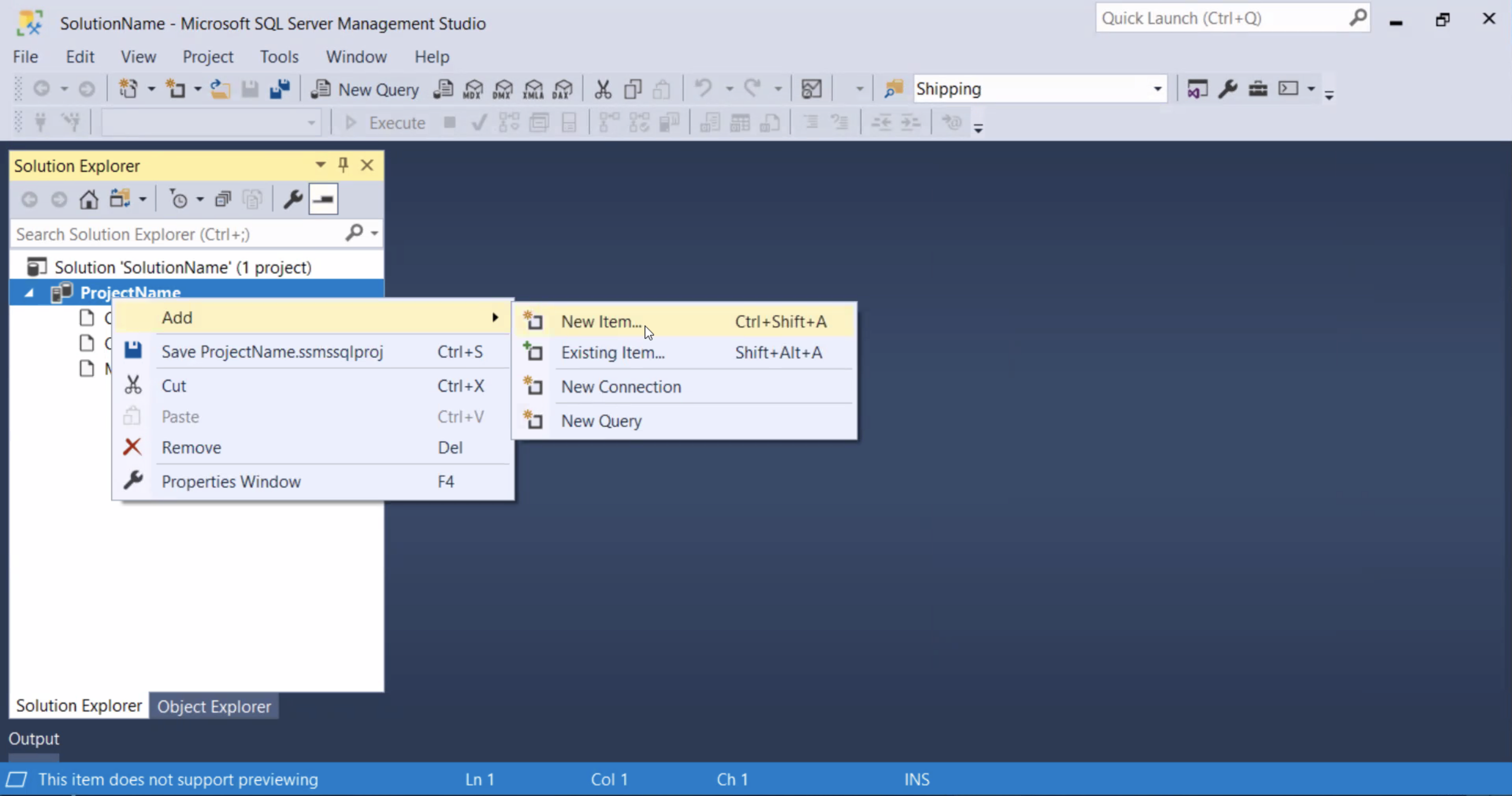Choose New Query from the Add submenu
The image size is (1512, 796).
[x=684, y=421]
